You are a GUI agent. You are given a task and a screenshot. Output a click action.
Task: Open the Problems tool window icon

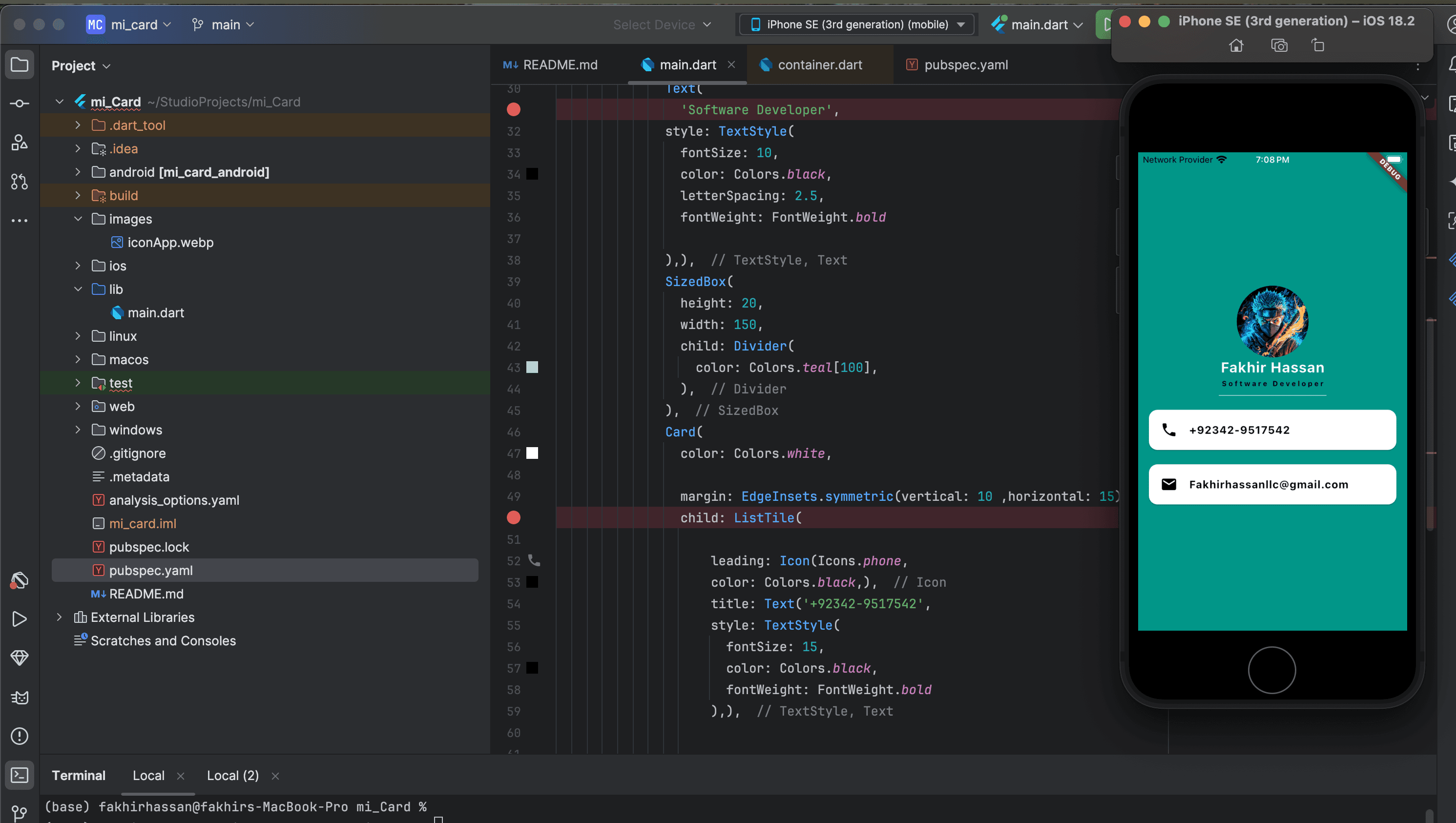pos(19,736)
